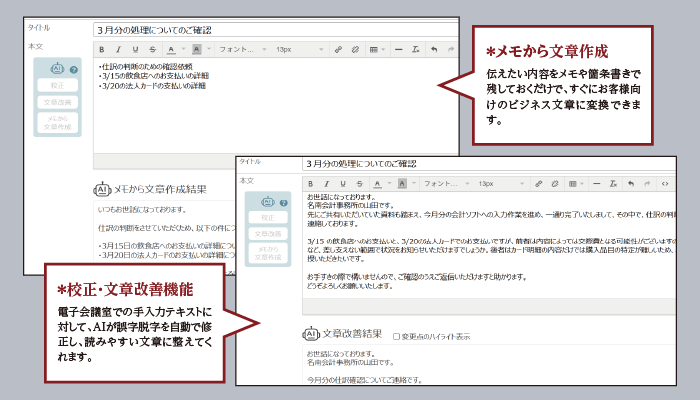Click the title field in memo window
Screen dimensions: 700x400
coord(276,30)
